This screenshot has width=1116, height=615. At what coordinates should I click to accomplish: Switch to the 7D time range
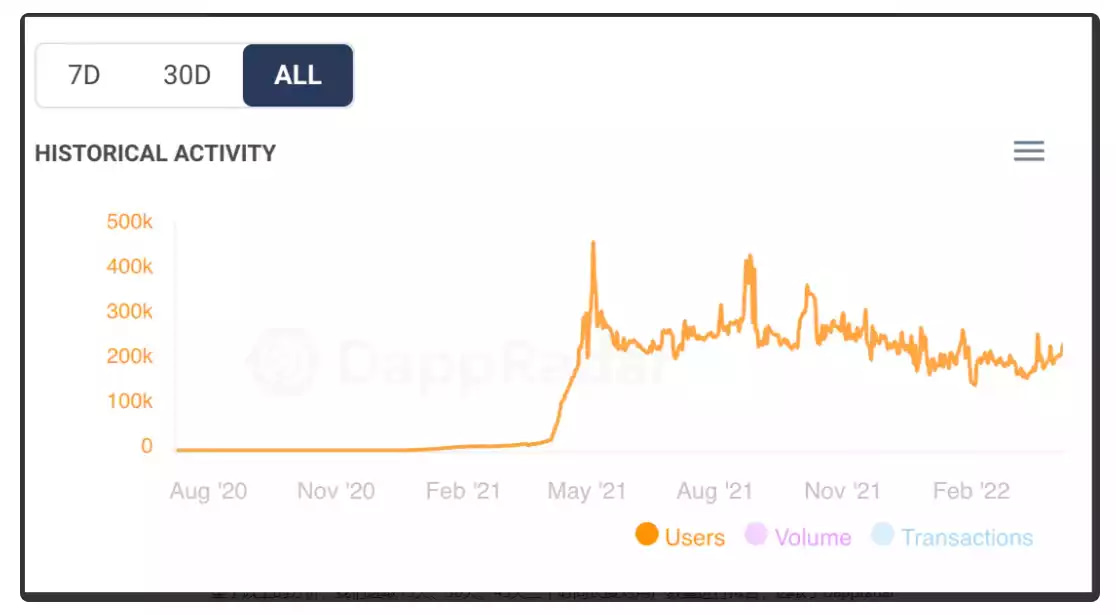[x=84, y=75]
